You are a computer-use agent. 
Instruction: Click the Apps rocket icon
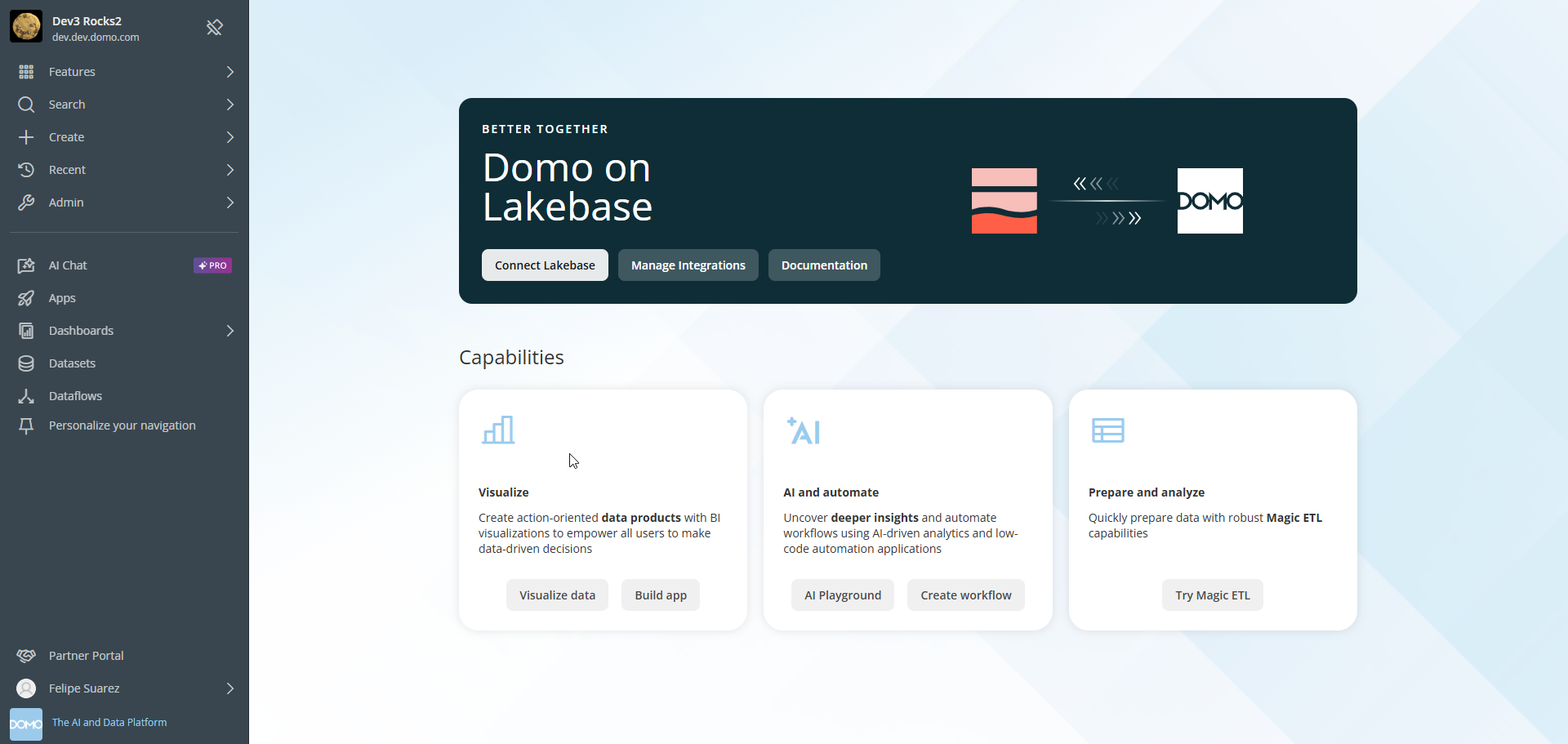click(26, 298)
